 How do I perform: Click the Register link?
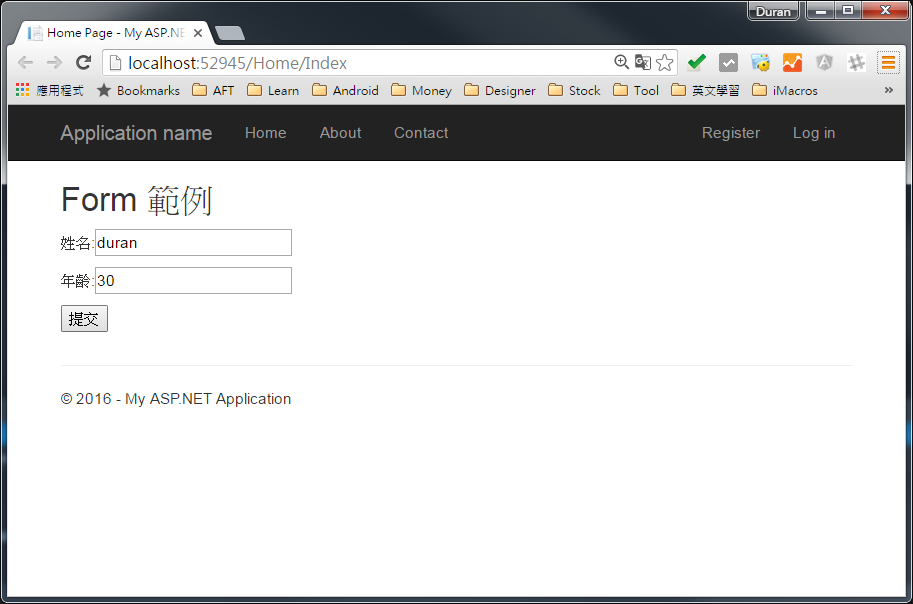click(731, 133)
